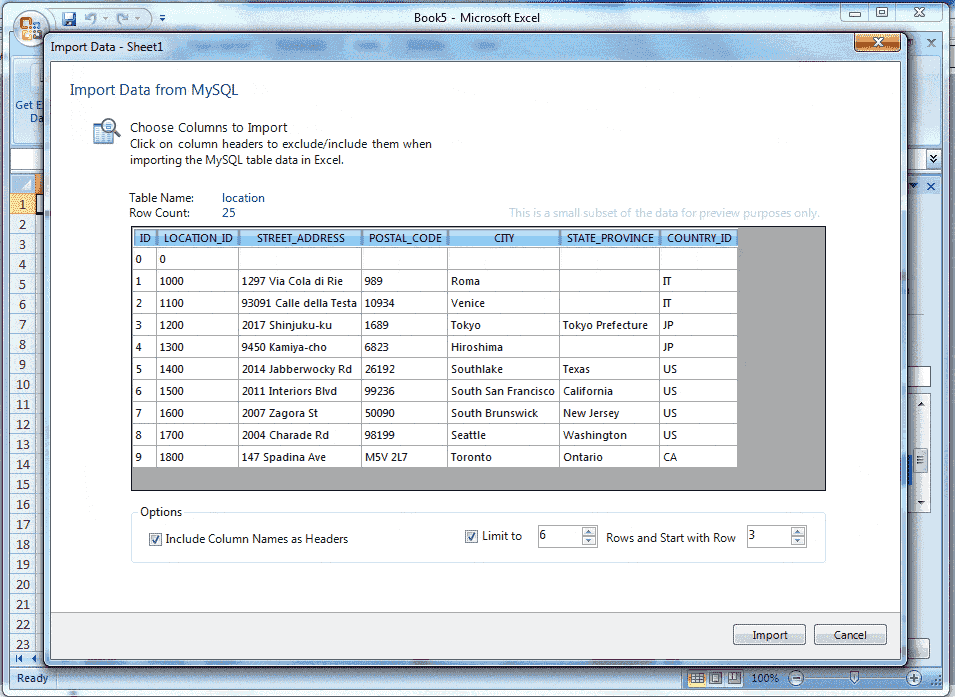
Task: Toggle Include Column Names as Headers
Action: click(156, 538)
